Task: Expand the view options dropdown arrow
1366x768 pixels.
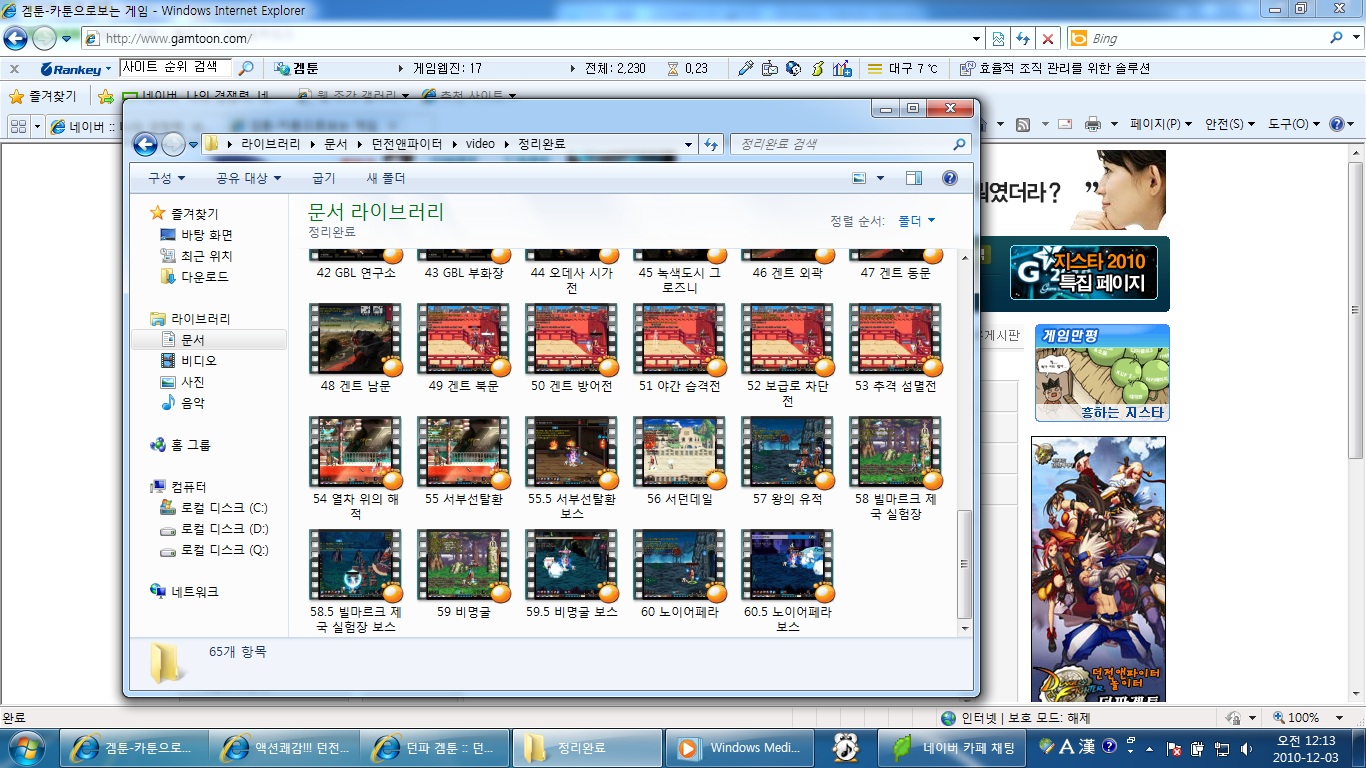Action: [880, 178]
